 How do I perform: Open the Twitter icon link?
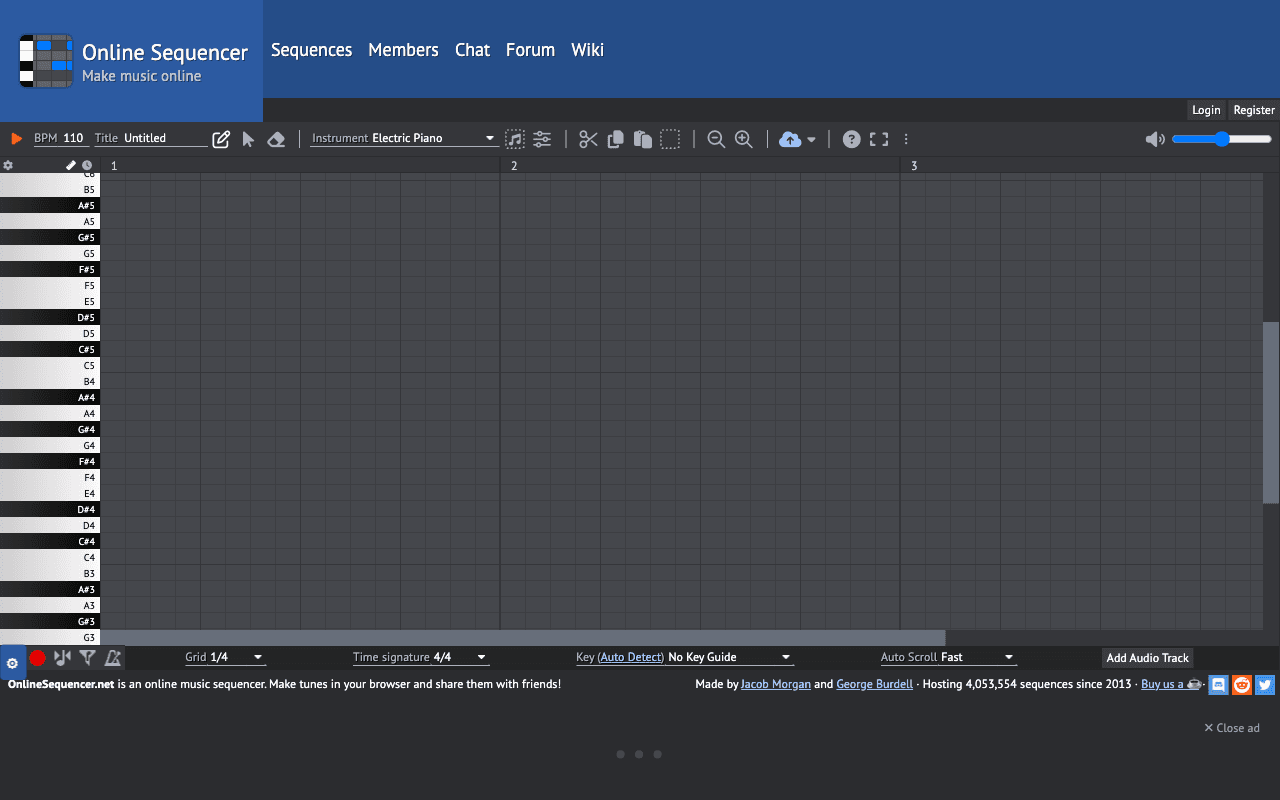coord(1265,685)
